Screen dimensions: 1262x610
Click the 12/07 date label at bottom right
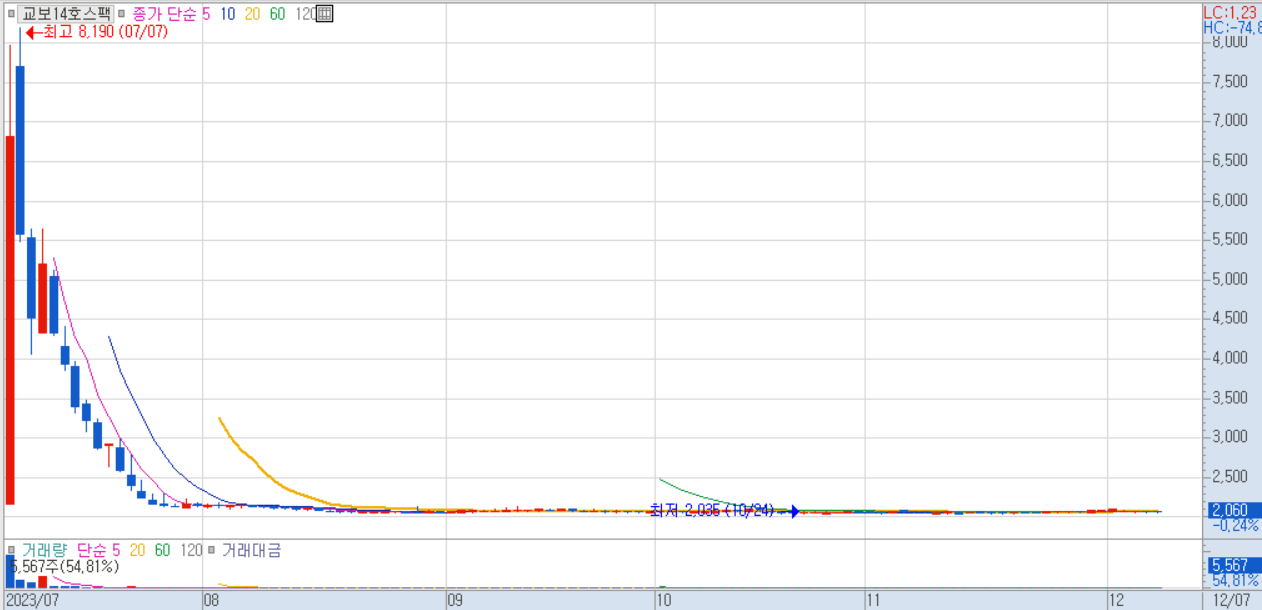coord(1231,600)
